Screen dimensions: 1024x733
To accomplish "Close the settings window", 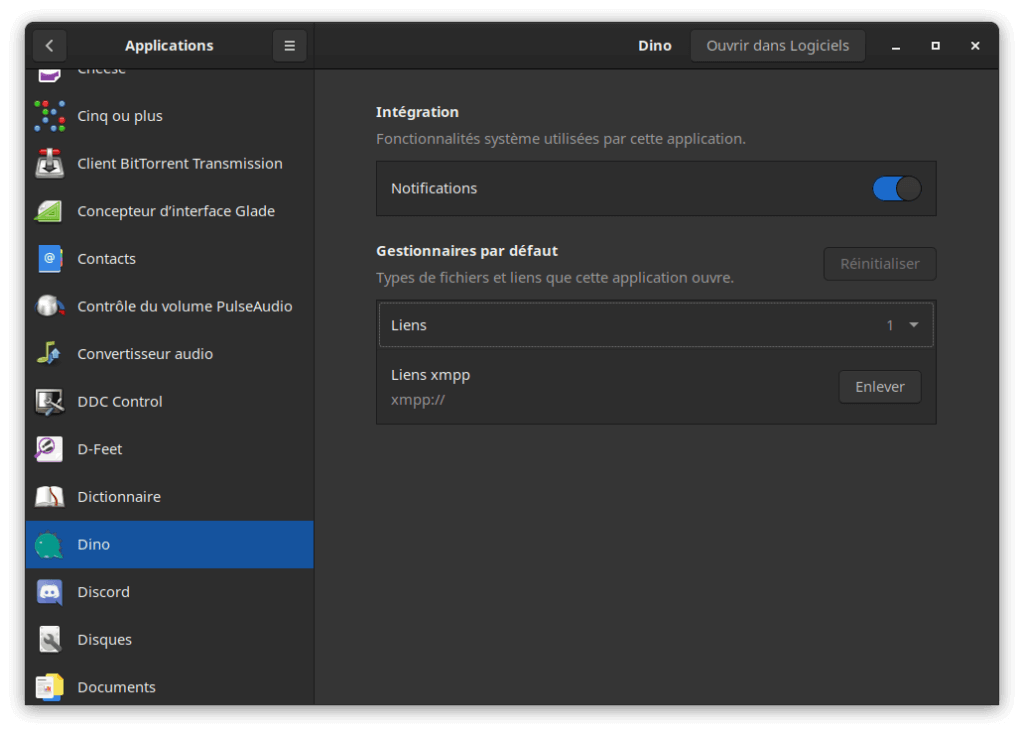I will click(x=975, y=46).
